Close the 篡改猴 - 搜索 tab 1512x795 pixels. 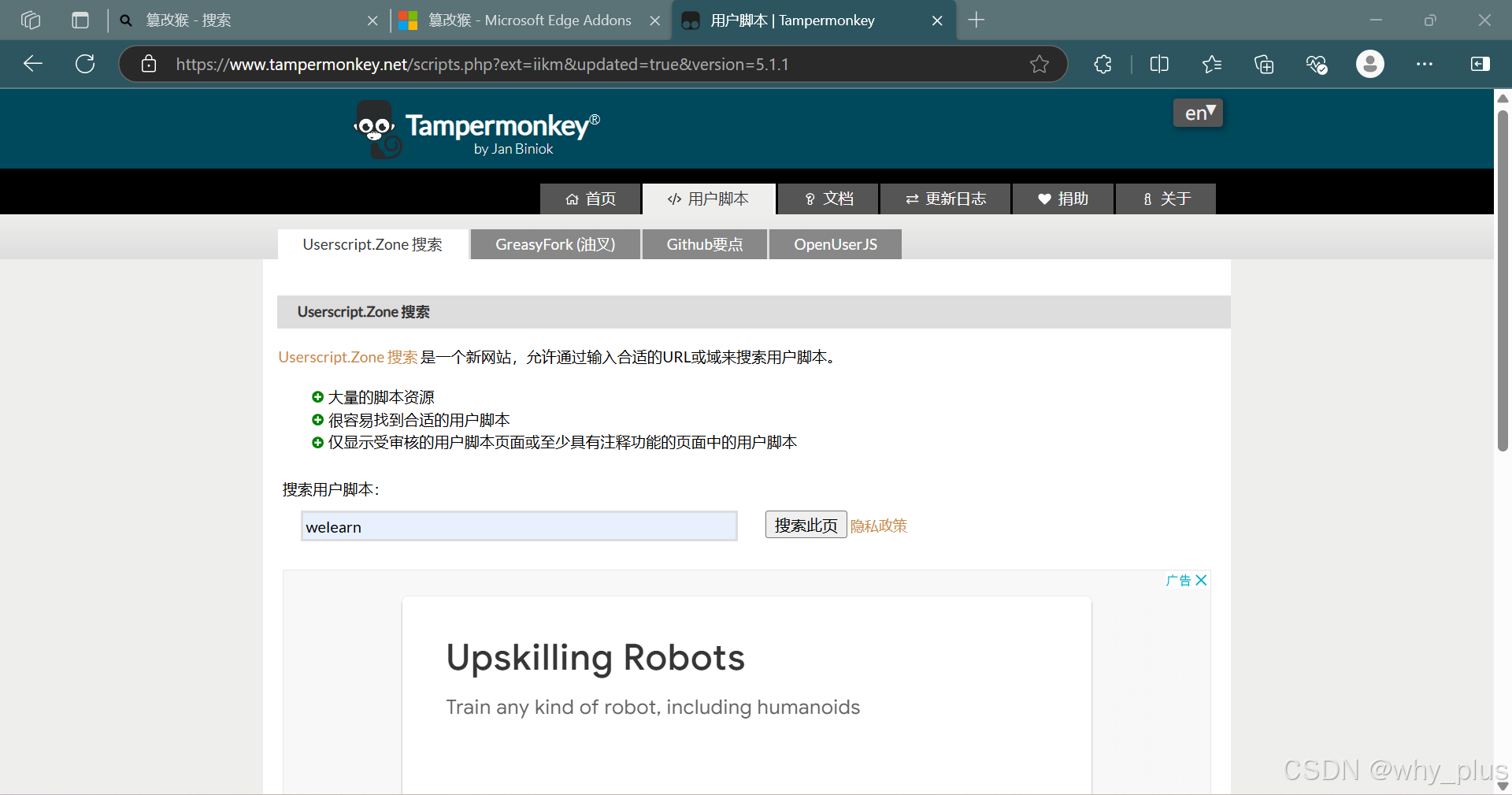(372, 20)
